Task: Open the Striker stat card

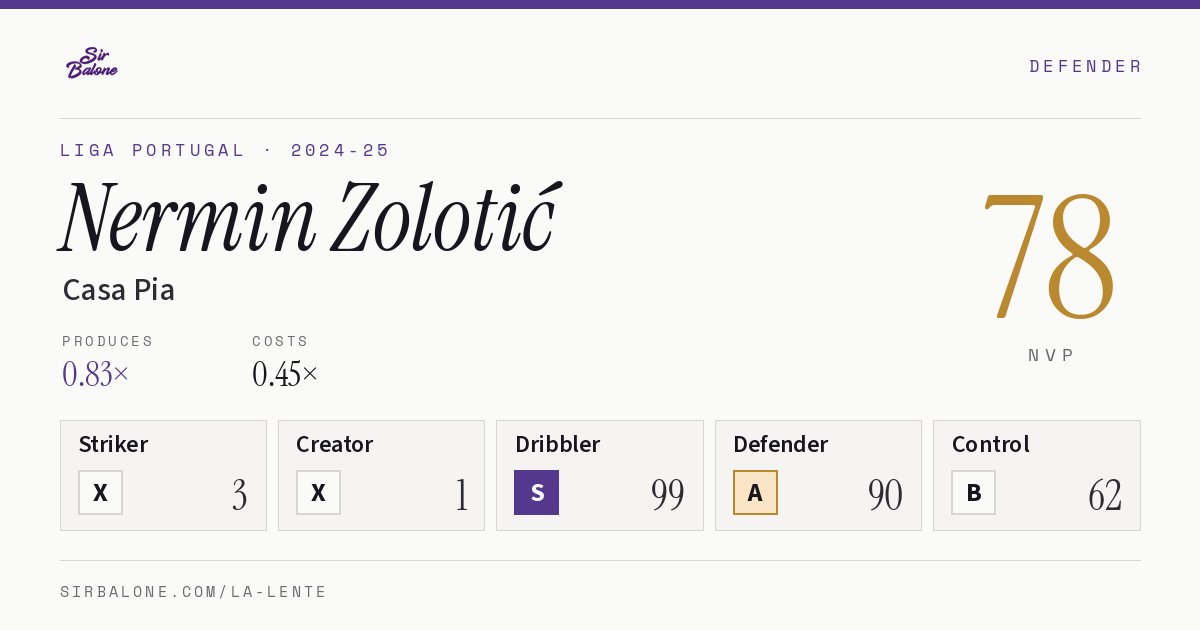Action: [x=163, y=475]
